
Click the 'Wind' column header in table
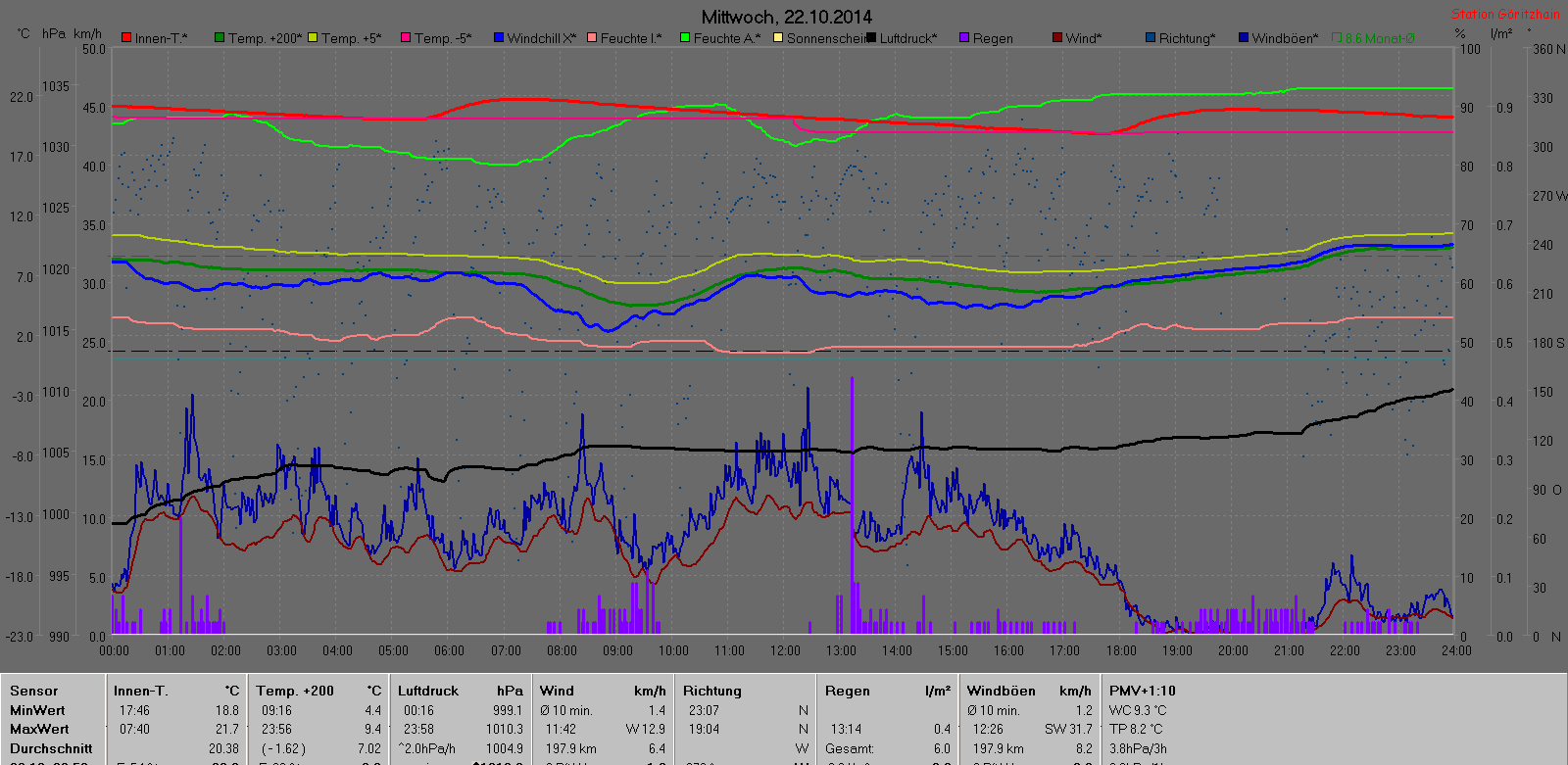click(557, 691)
